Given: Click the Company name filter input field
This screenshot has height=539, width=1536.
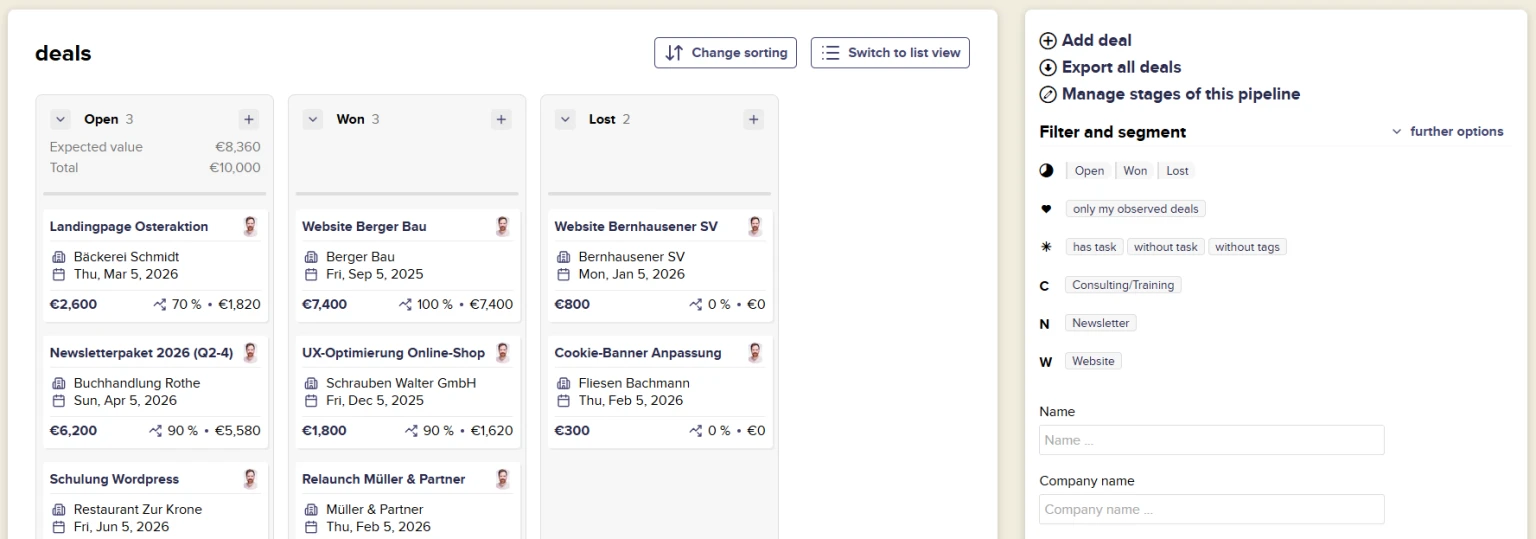Looking at the screenshot, I should tap(1211, 509).
